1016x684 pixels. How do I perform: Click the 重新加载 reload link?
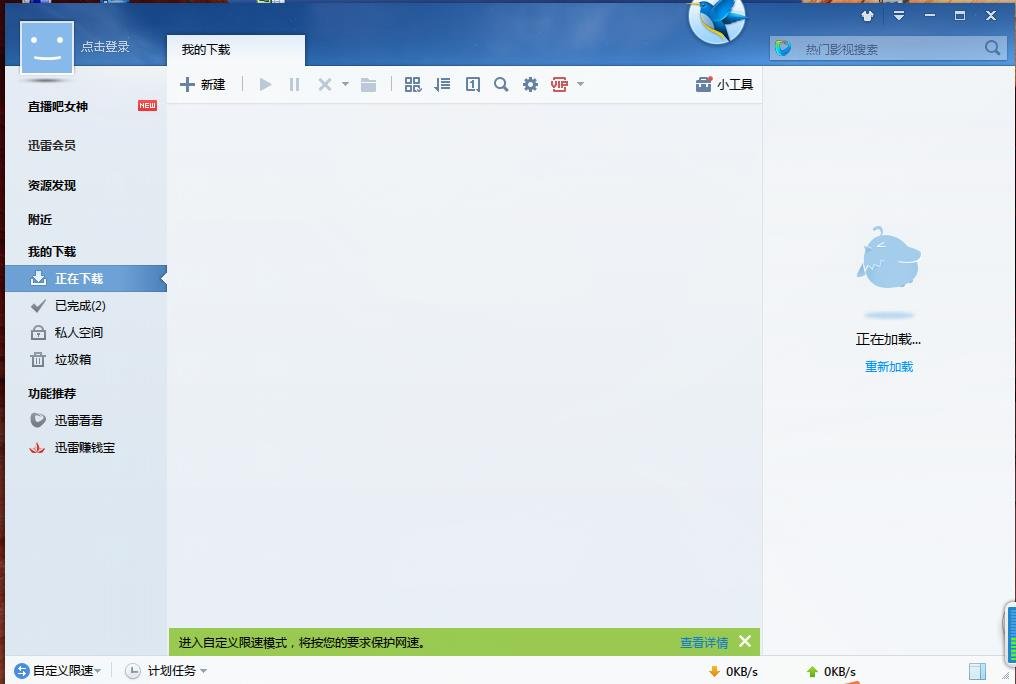[x=888, y=367]
